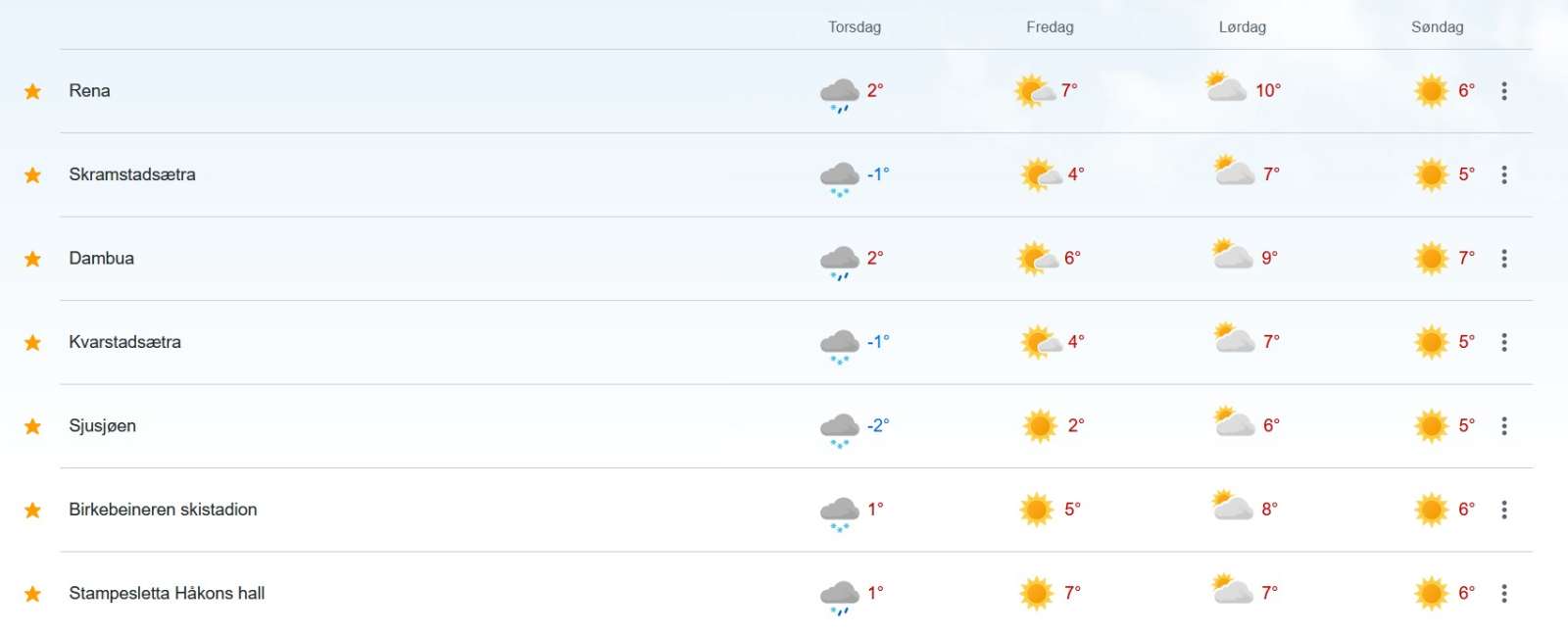
Task: Click Stampesletta Håkons hall Thursday rain icon
Action: (840, 598)
